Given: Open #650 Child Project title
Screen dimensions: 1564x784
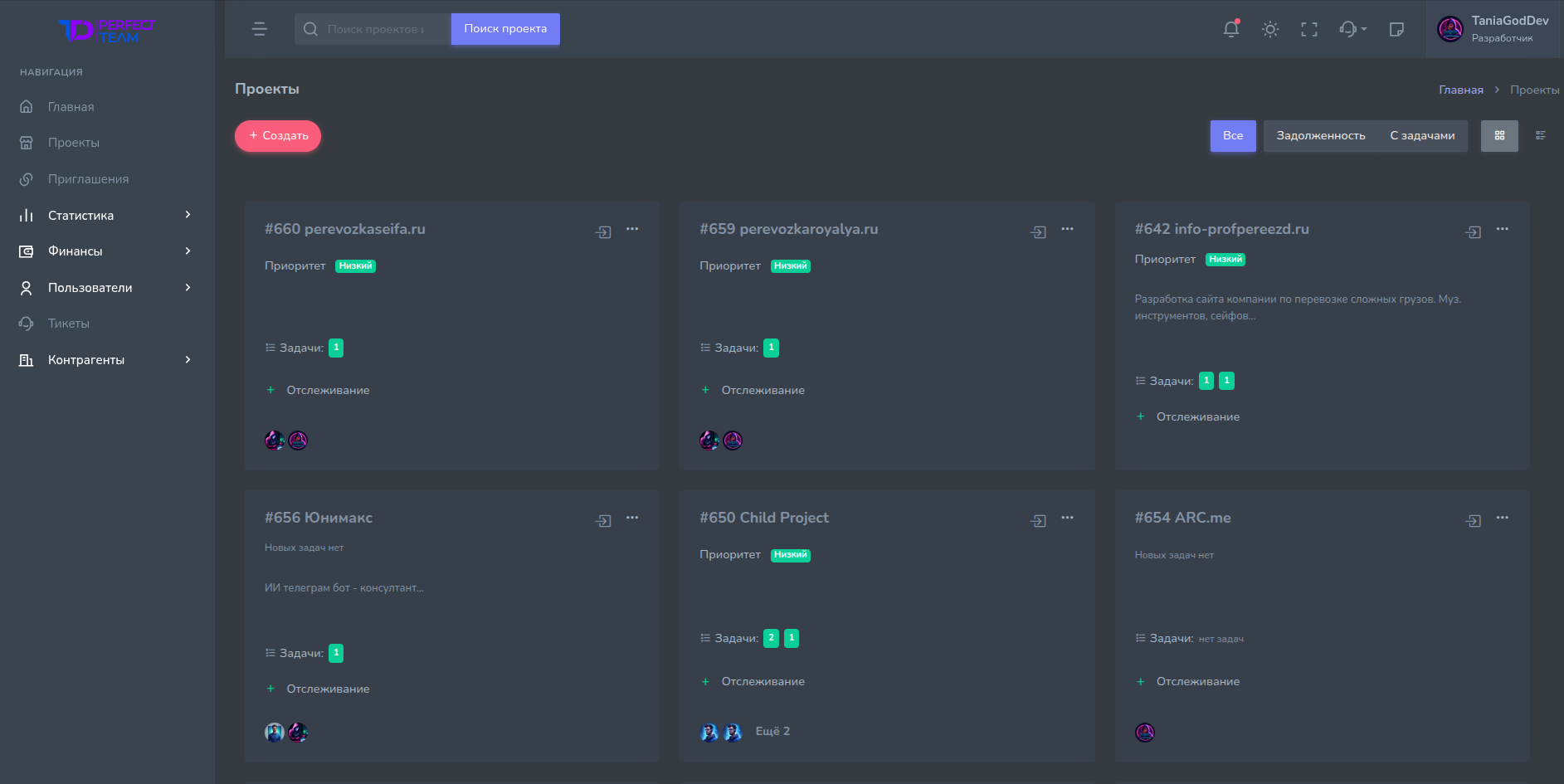Looking at the screenshot, I should click(x=764, y=518).
